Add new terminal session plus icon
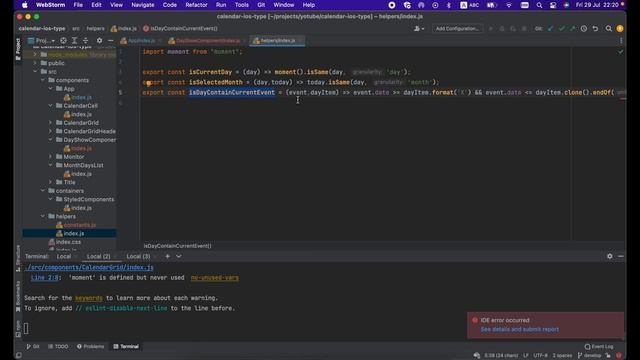 pyautogui.click(x=167, y=256)
